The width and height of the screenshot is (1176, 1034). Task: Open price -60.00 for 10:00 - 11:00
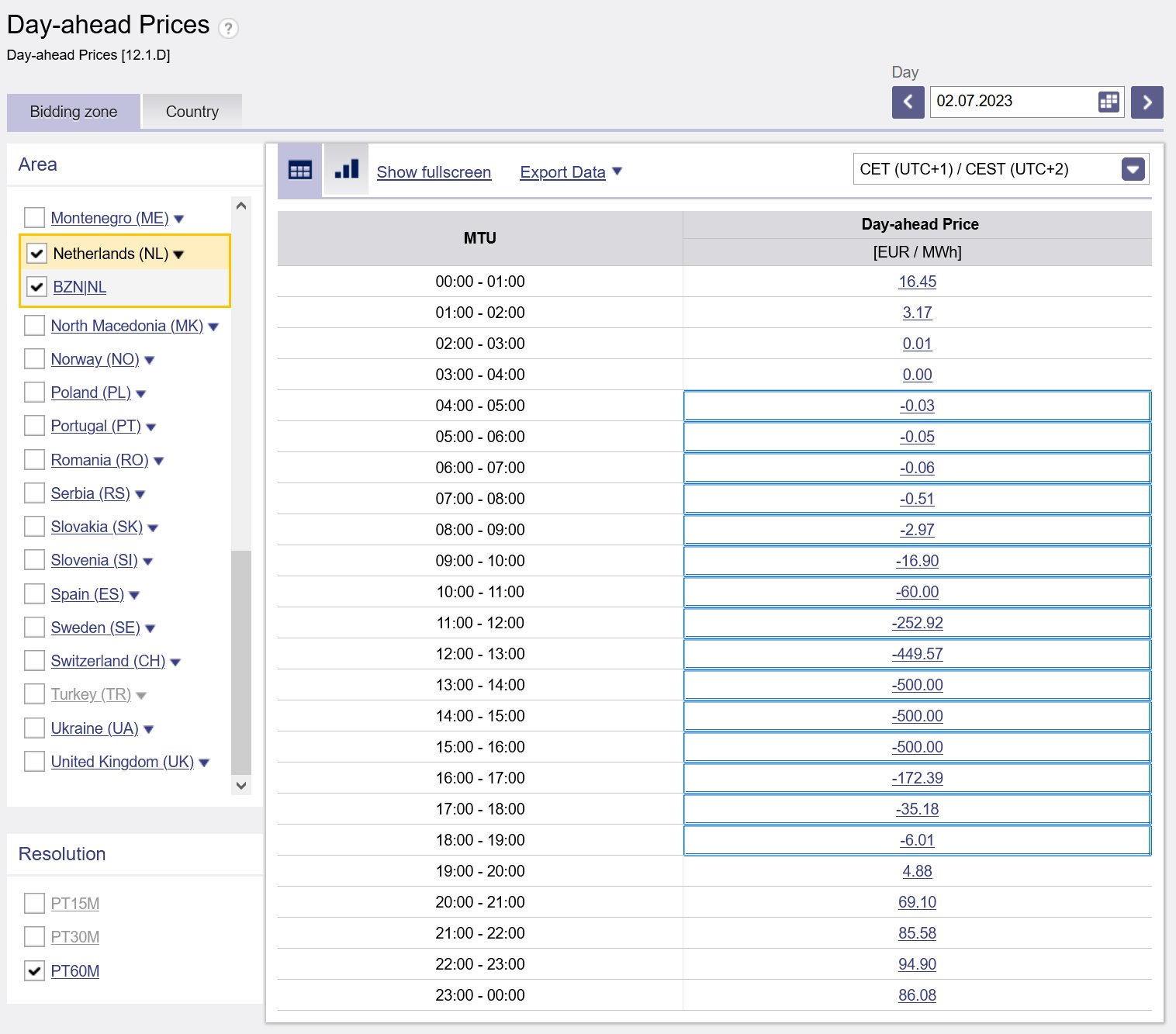[917, 592]
